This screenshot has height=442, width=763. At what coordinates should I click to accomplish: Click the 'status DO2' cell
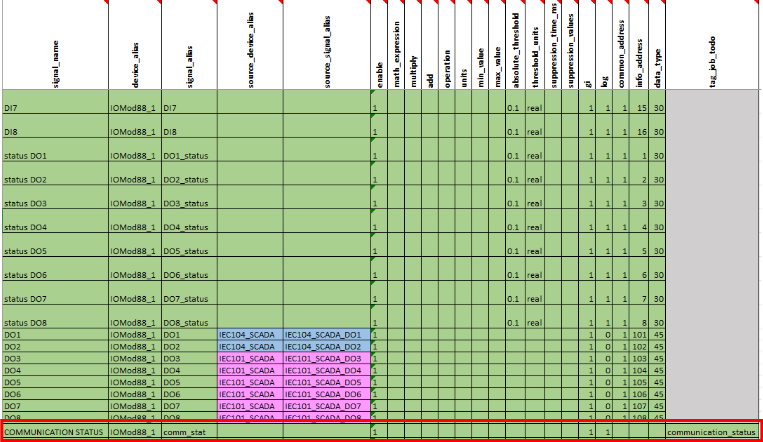pos(55,173)
